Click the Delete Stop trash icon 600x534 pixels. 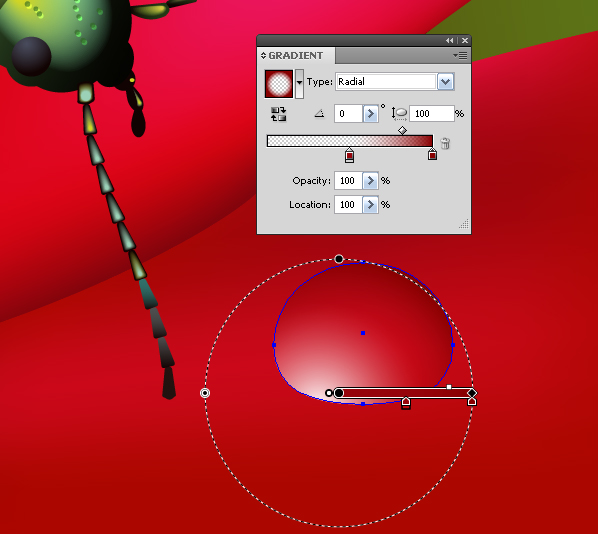tap(445, 143)
